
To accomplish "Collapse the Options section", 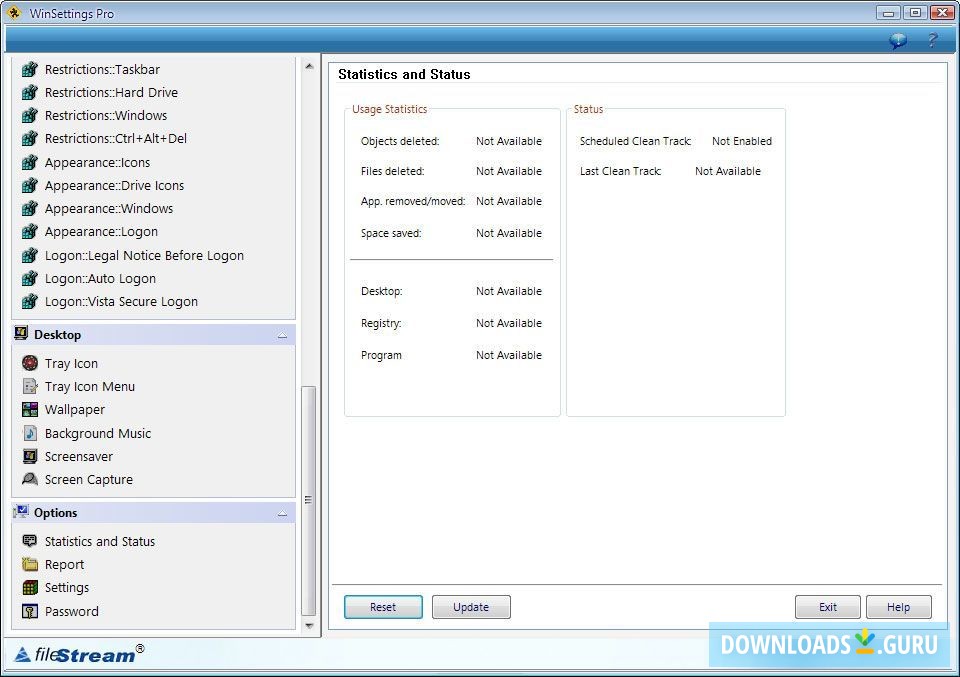I will click(x=282, y=514).
